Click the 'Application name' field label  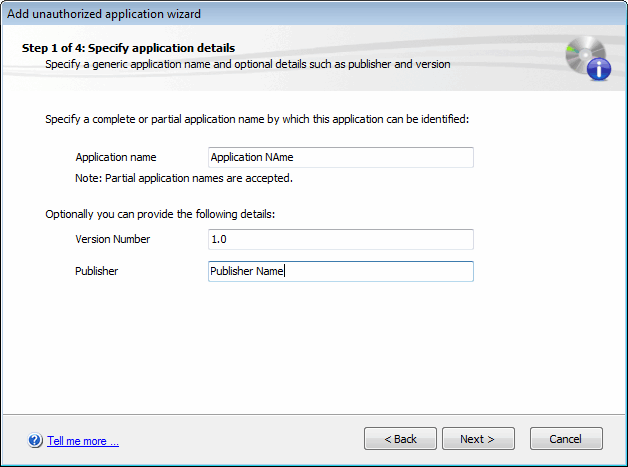coord(116,157)
